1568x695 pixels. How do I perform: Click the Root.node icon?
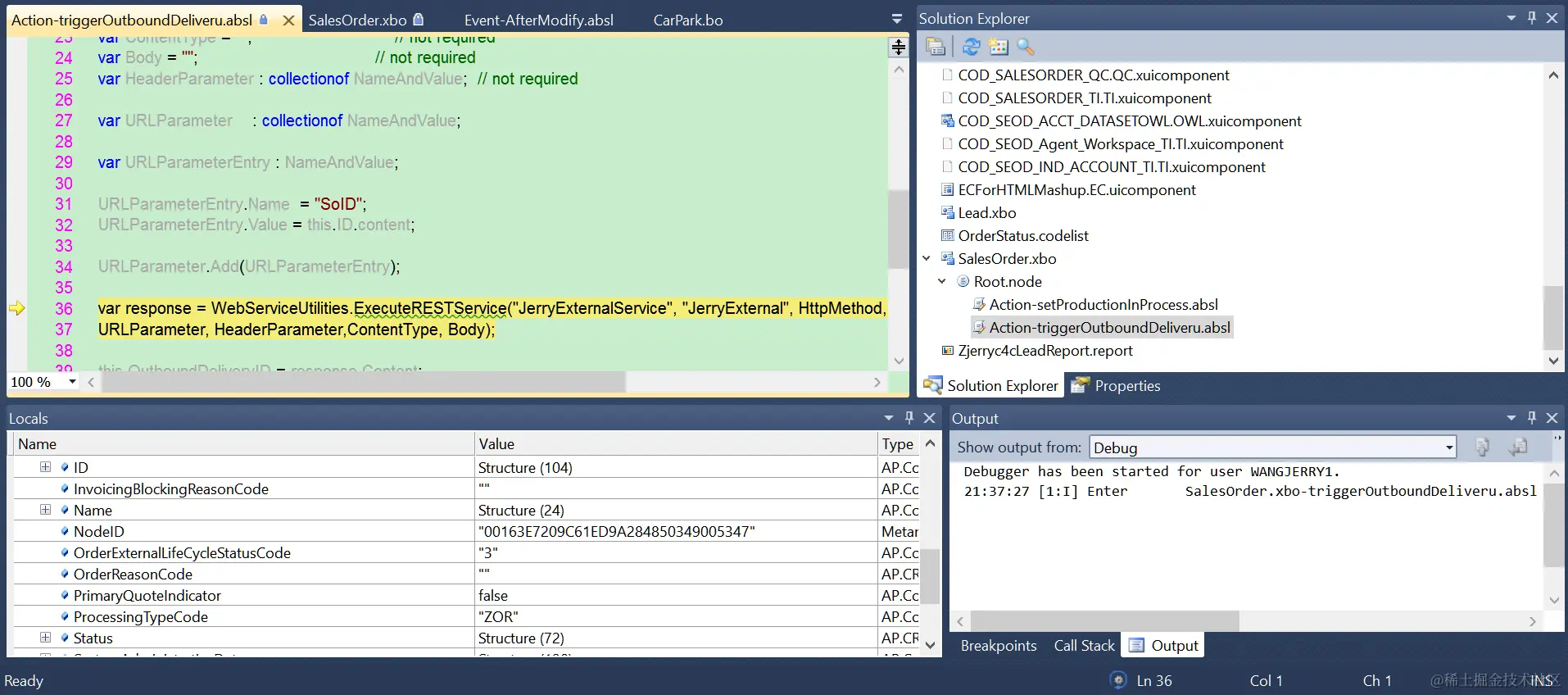pyautogui.click(x=963, y=281)
